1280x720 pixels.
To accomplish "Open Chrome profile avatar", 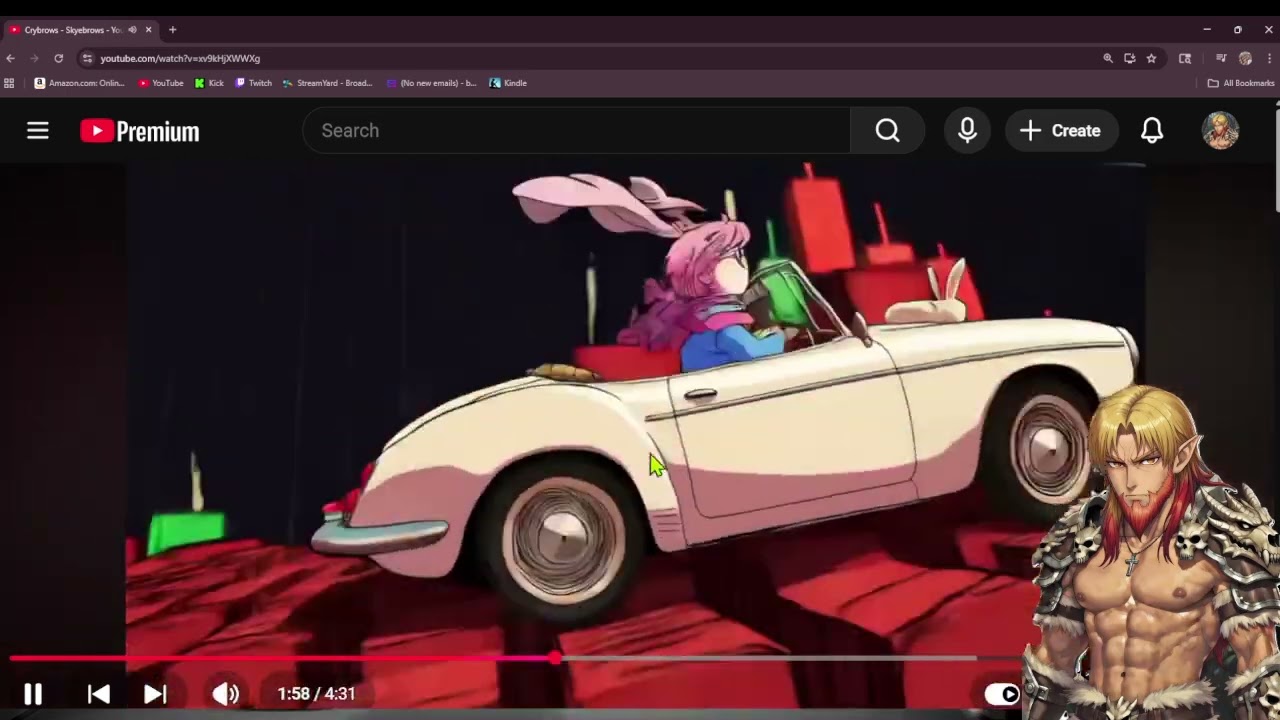I will 1245,59.
